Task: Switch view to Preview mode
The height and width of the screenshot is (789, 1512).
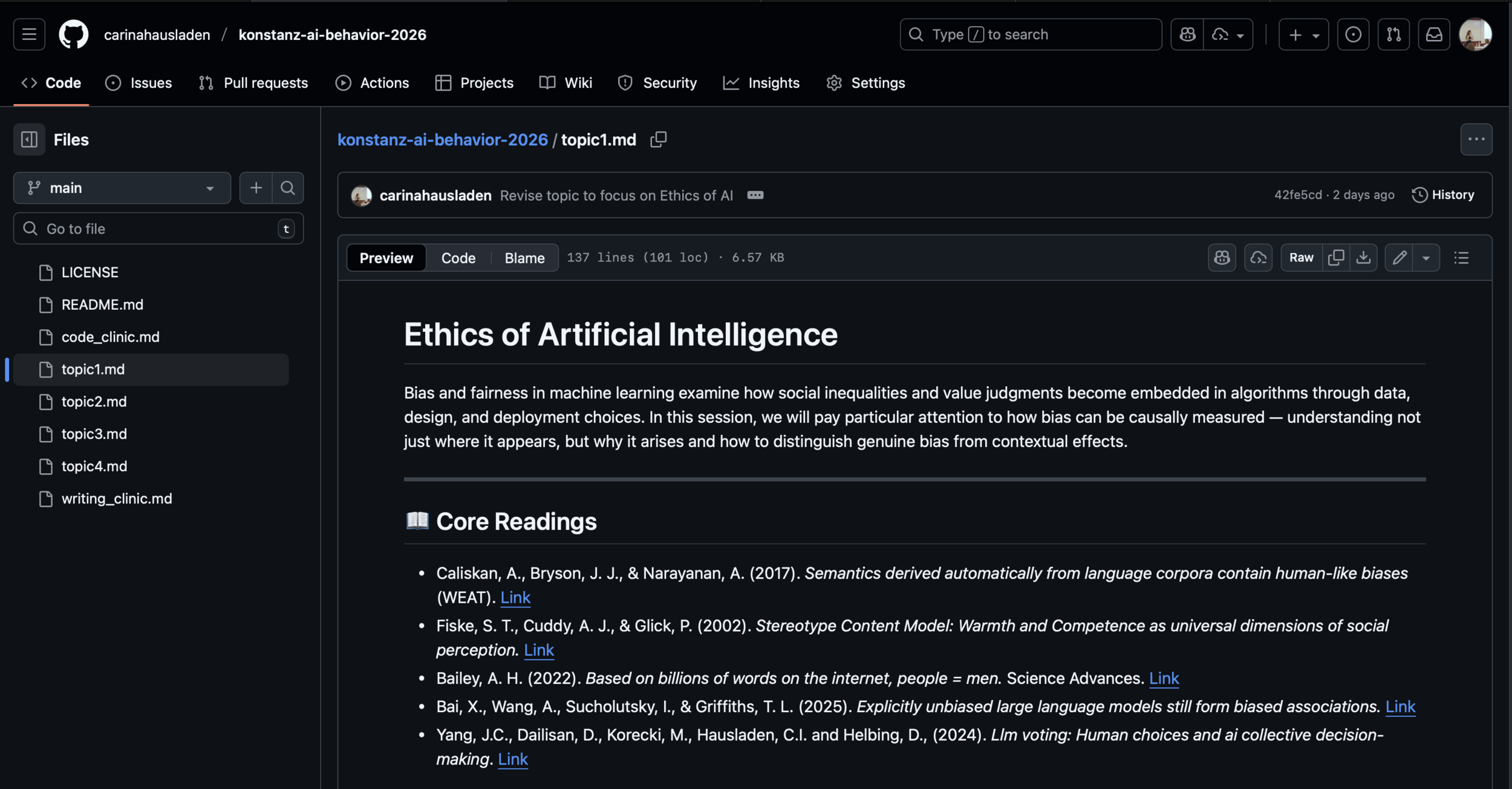Action: pyautogui.click(x=386, y=258)
